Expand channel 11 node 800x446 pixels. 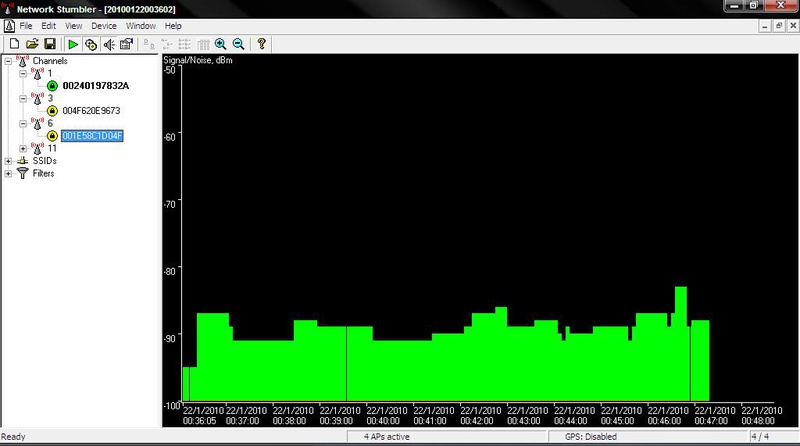(23, 148)
